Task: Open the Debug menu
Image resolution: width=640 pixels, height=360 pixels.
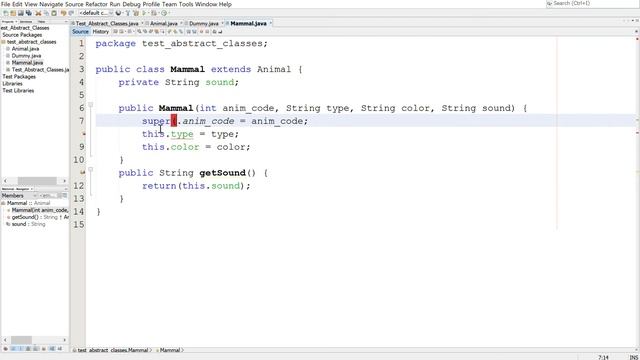Action: point(131,4)
